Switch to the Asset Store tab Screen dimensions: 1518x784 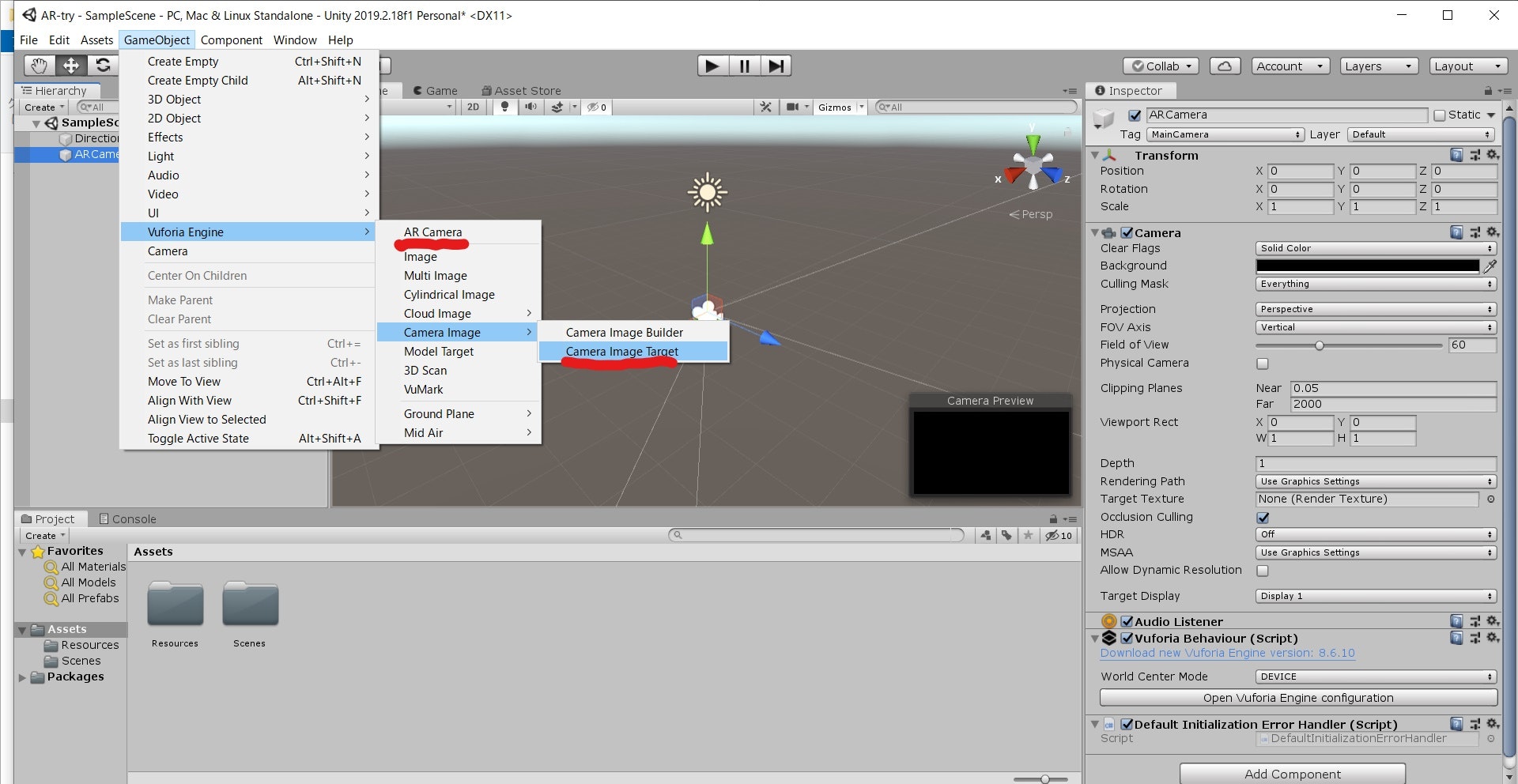coord(521,91)
